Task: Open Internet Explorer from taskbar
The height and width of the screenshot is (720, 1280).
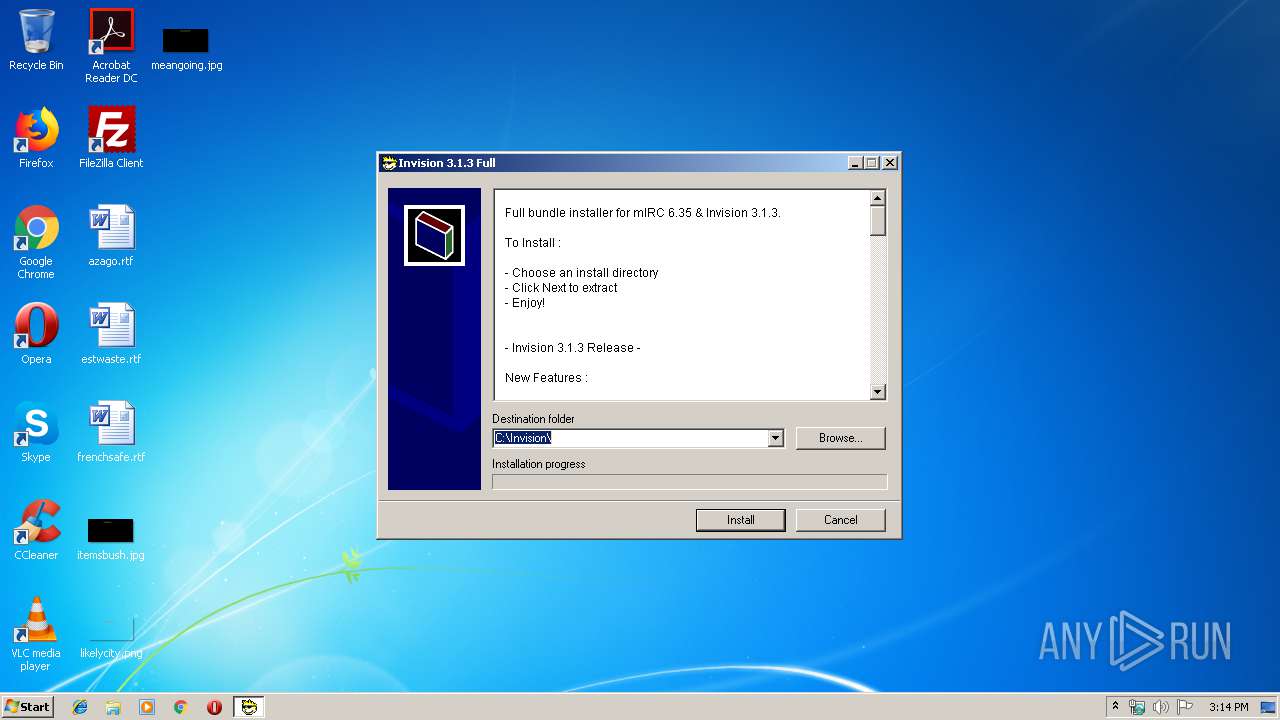Action: 80,707
